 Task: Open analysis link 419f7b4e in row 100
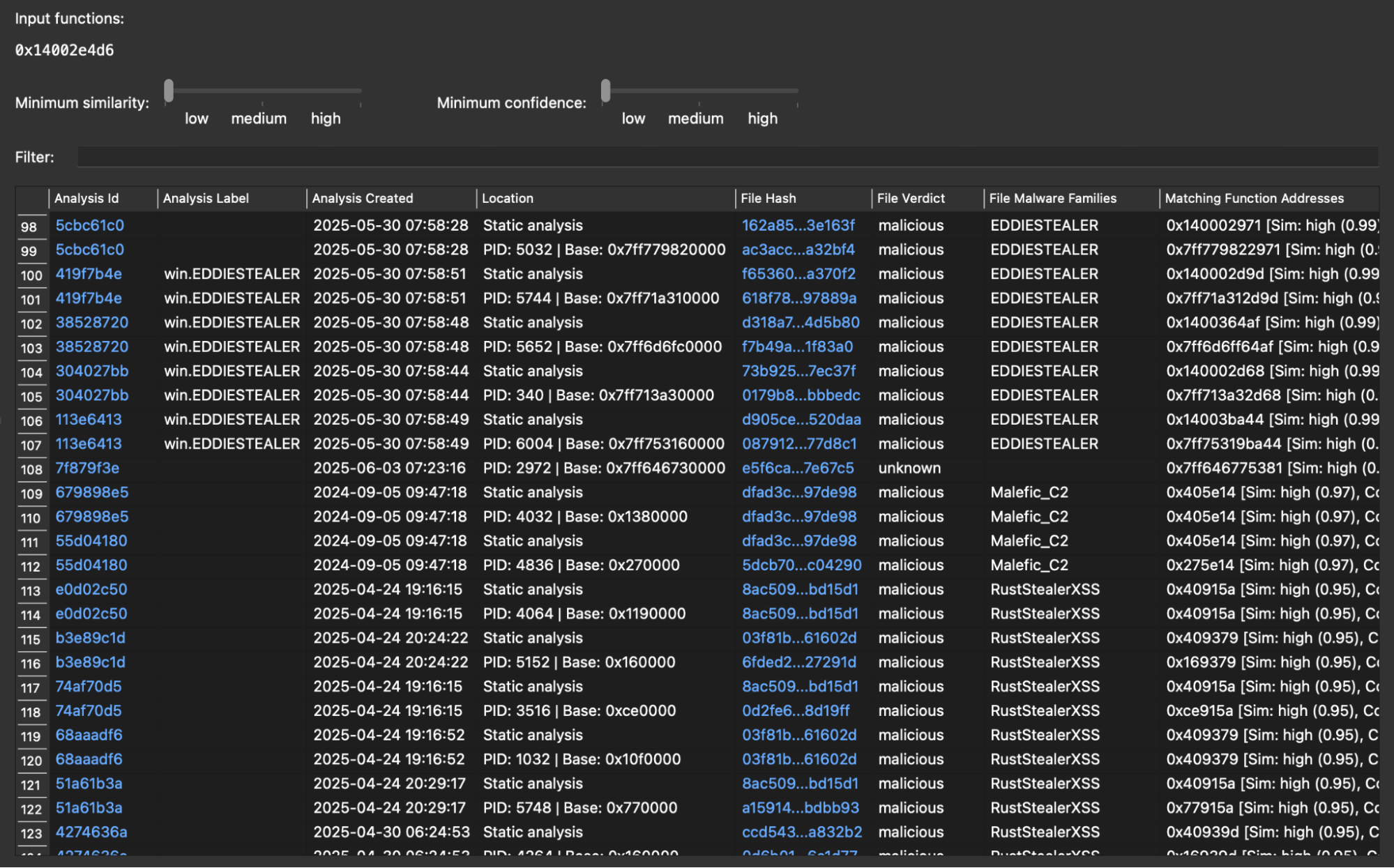coord(89,274)
